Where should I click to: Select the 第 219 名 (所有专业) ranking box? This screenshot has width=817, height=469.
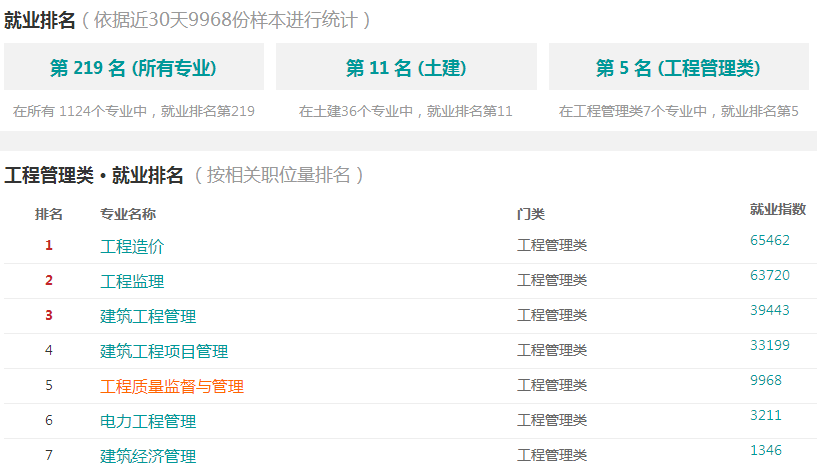pos(134,67)
